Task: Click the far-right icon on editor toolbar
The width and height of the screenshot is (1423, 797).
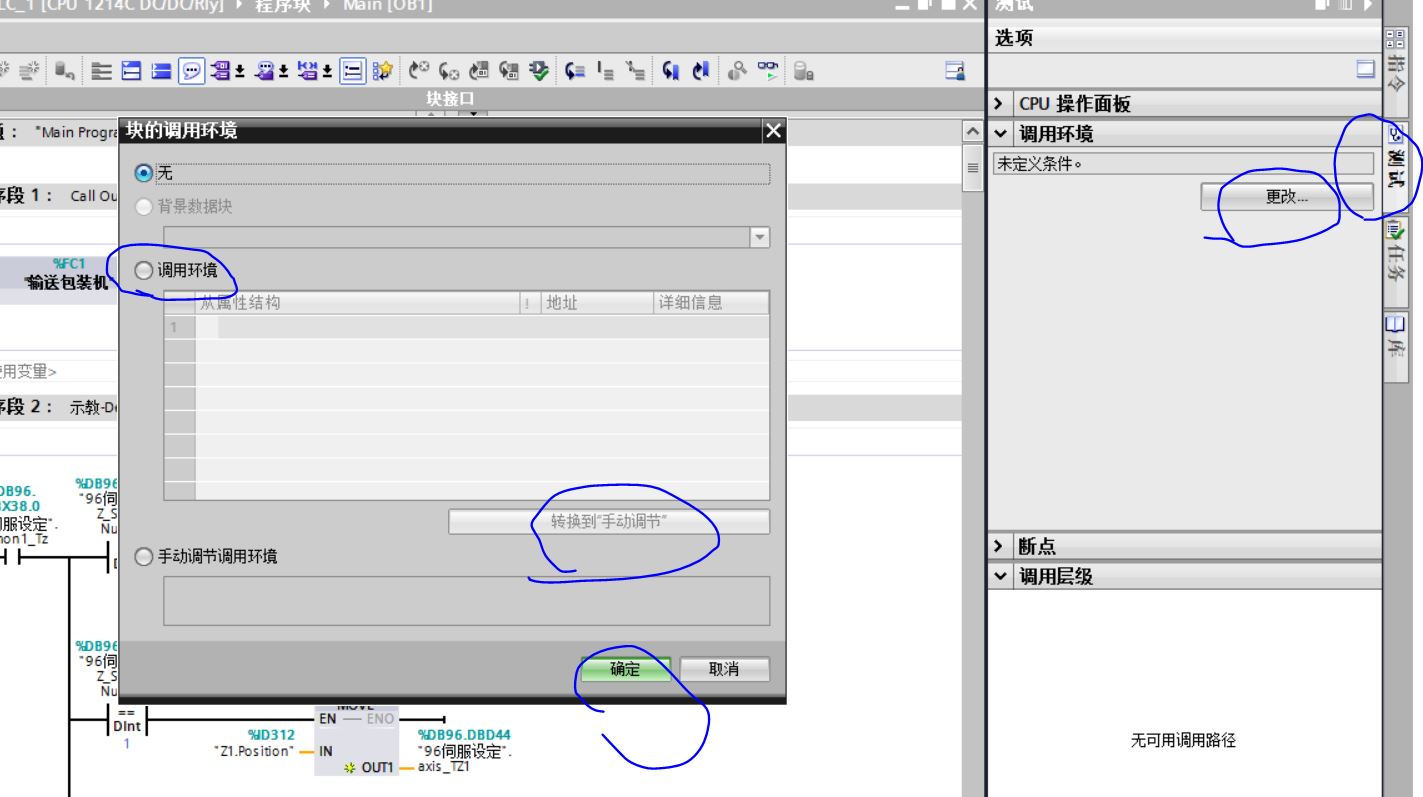Action: point(955,68)
